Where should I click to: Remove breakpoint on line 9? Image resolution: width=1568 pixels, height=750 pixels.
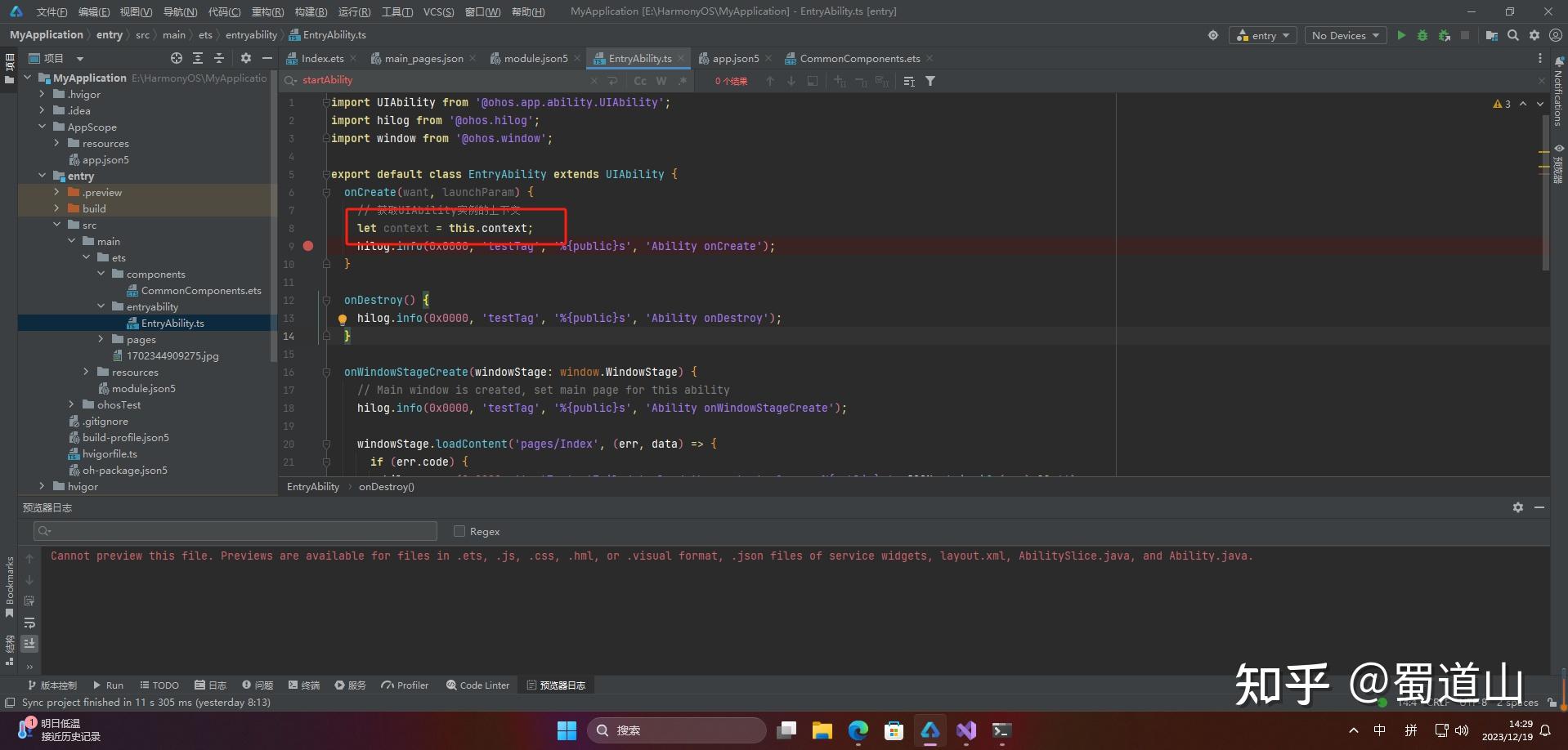pyautogui.click(x=308, y=246)
